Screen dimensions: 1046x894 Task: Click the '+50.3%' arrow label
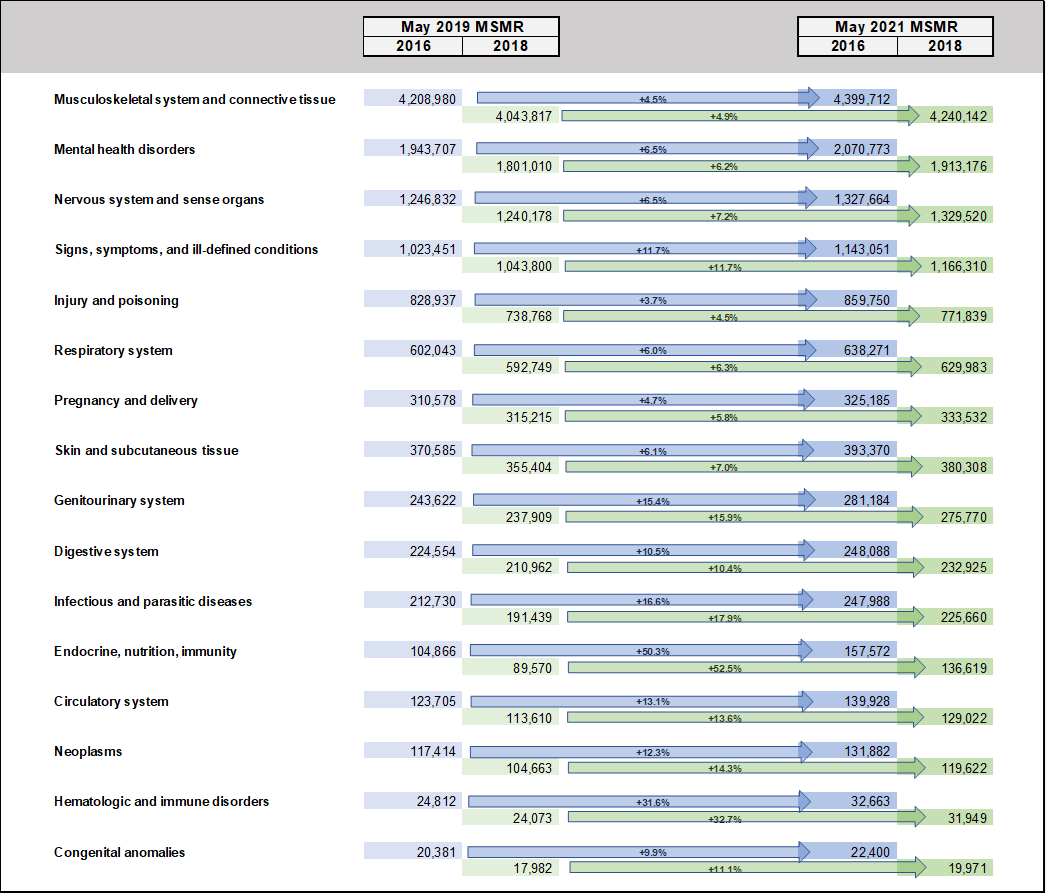pos(652,651)
